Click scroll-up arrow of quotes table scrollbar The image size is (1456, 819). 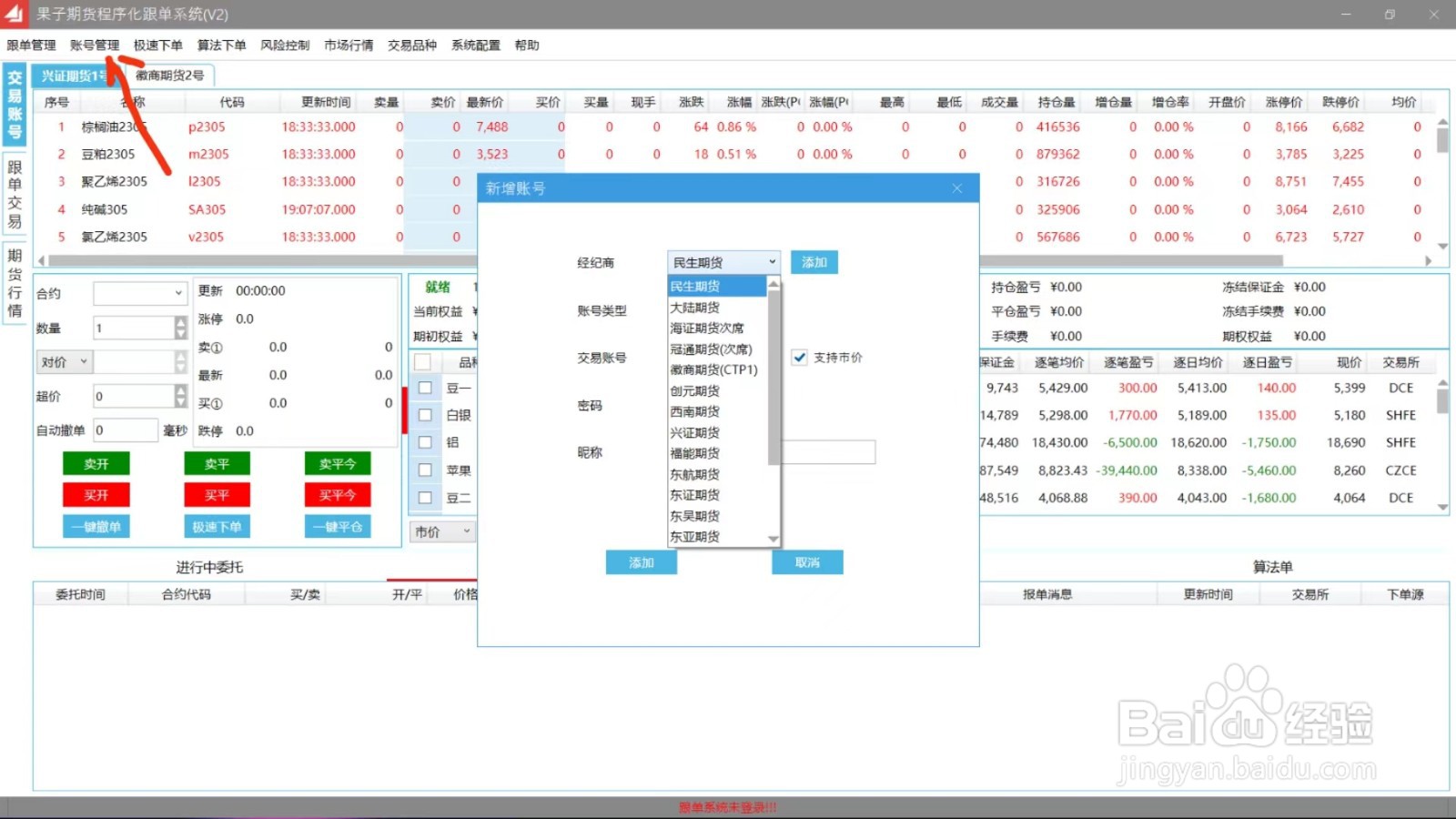pos(1442,121)
